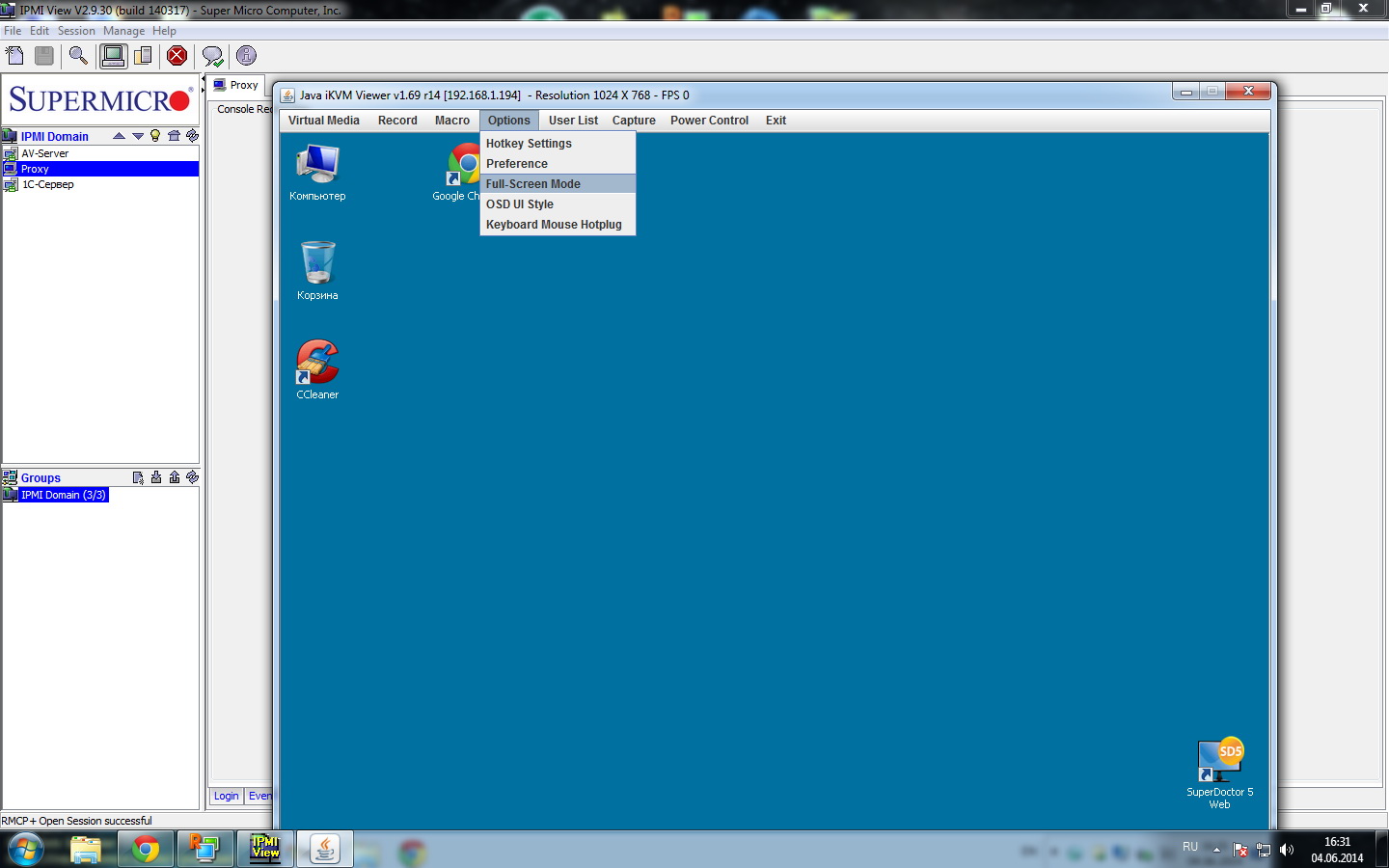Open the Virtual Media dropdown menu

pos(323,121)
